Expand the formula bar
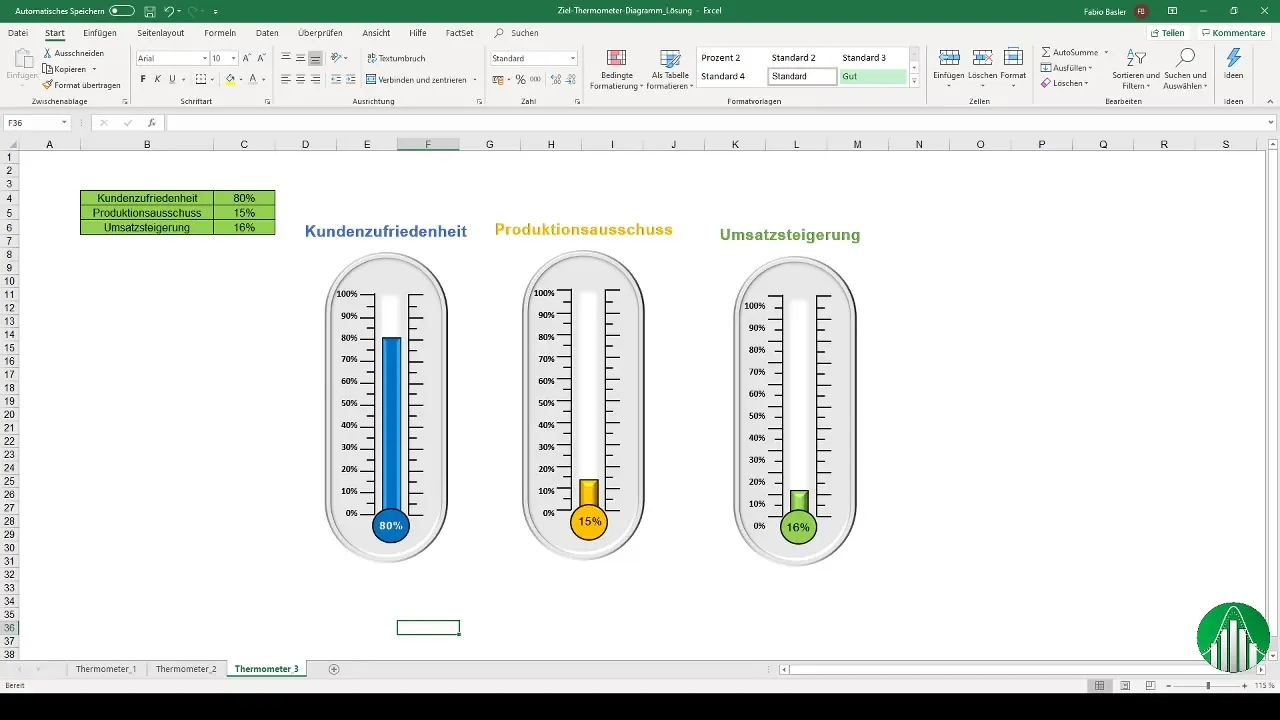Image resolution: width=1280 pixels, height=720 pixels. pyautogui.click(x=1271, y=123)
